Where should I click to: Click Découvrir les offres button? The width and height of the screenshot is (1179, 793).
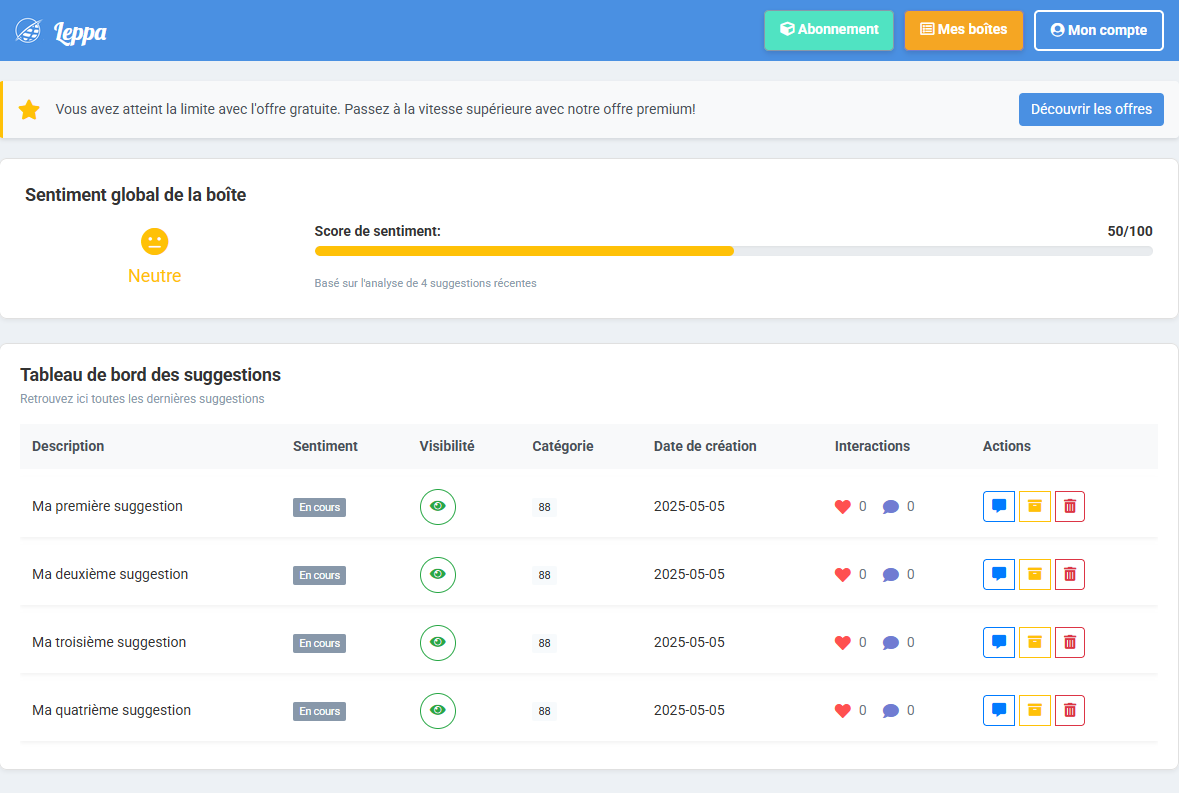[1090, 109]
